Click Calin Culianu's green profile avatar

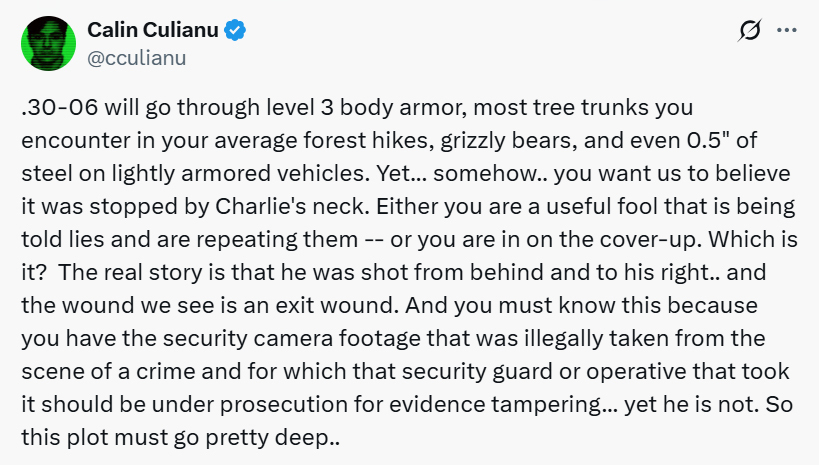[47, 45]
